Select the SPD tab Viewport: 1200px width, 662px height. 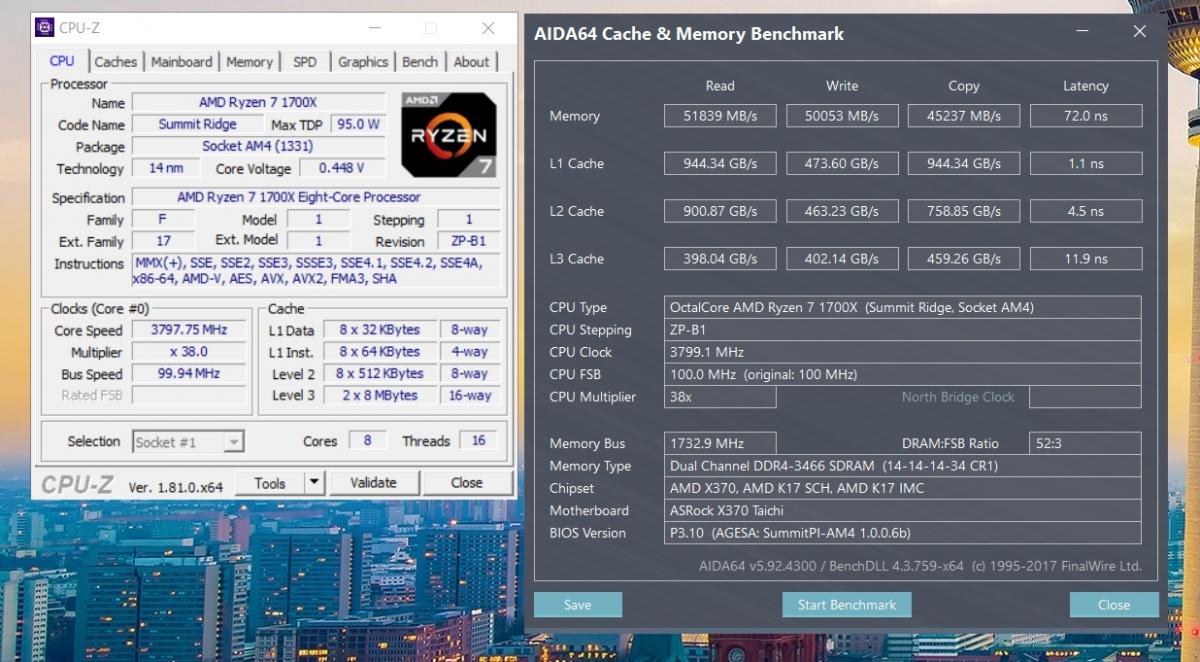305,62
